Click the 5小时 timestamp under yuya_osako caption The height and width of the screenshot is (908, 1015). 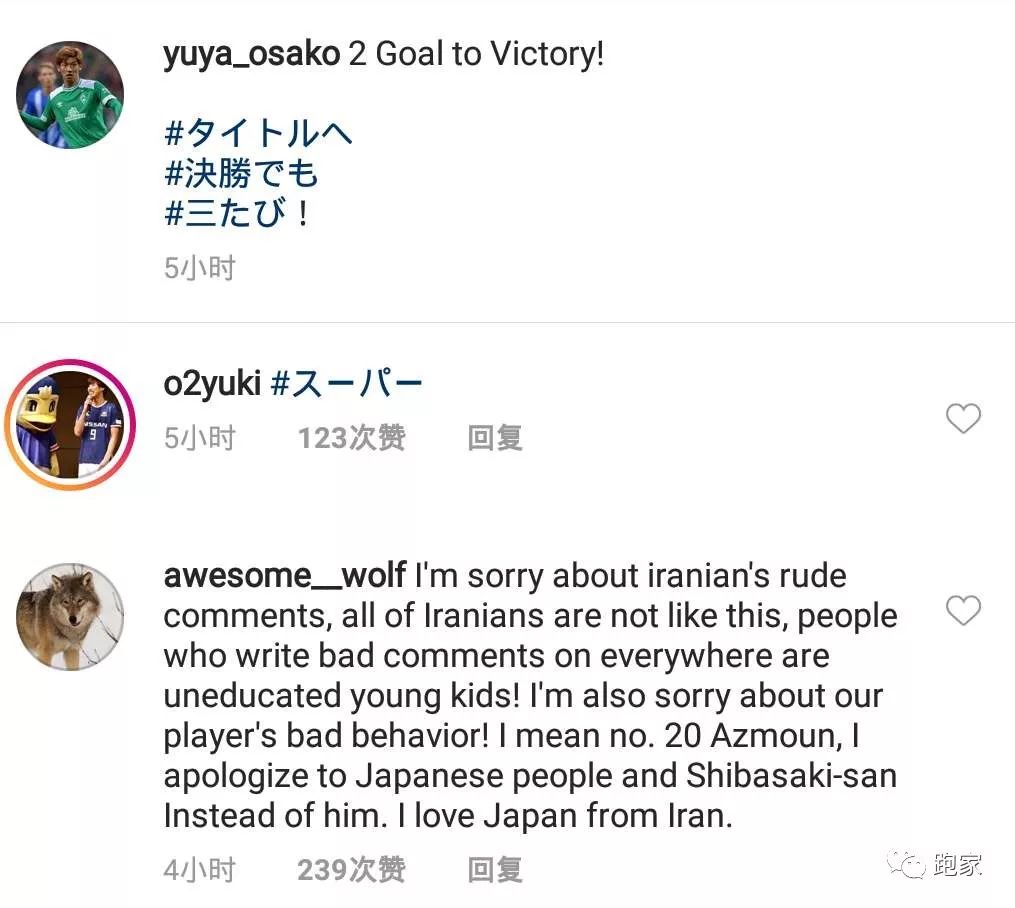(200, 268)
